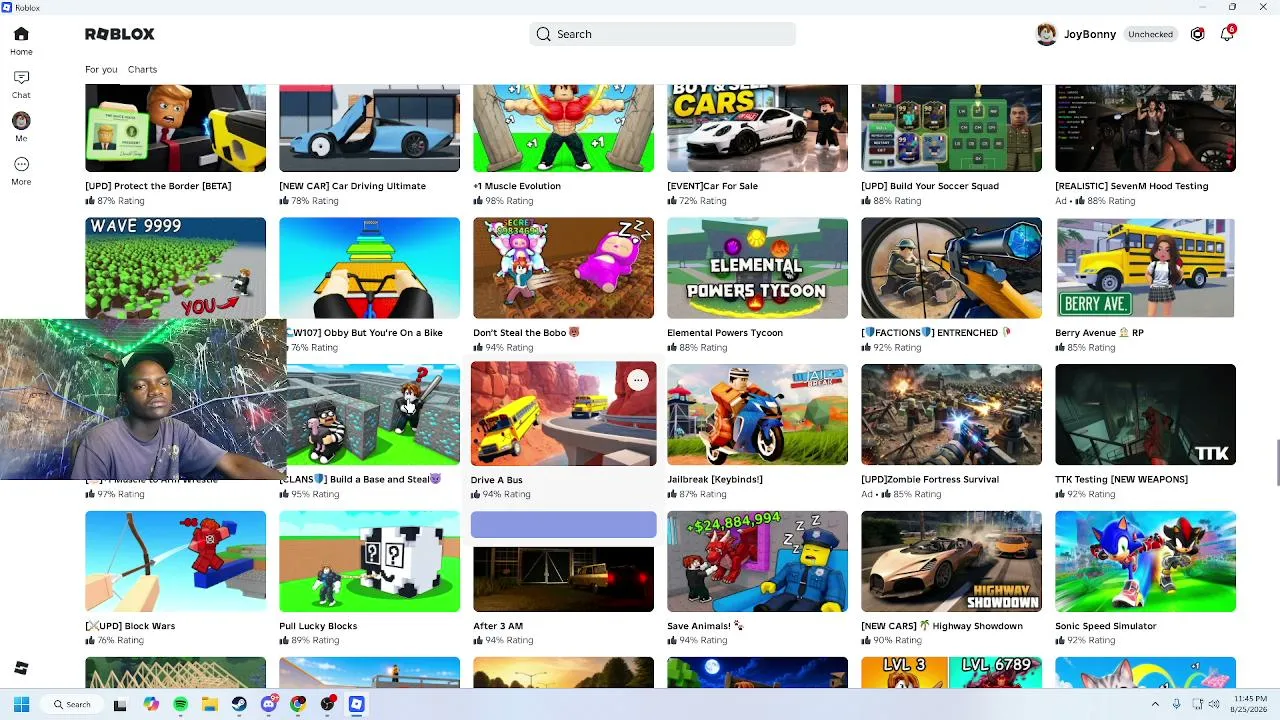Open Steam from the taskbar
The width and height of the screenshot is (1280, 720).
(x=239, y=704)
